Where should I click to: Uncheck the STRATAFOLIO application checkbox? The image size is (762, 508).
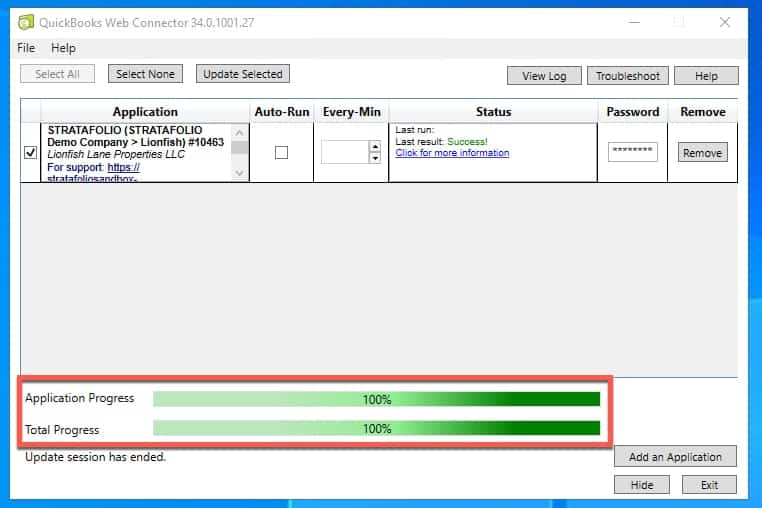30,153
